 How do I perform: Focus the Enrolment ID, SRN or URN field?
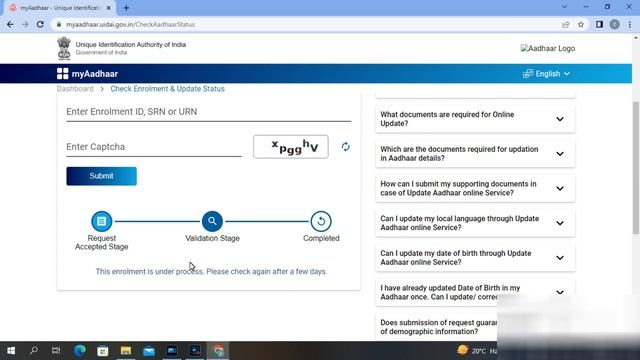(209, 112)
